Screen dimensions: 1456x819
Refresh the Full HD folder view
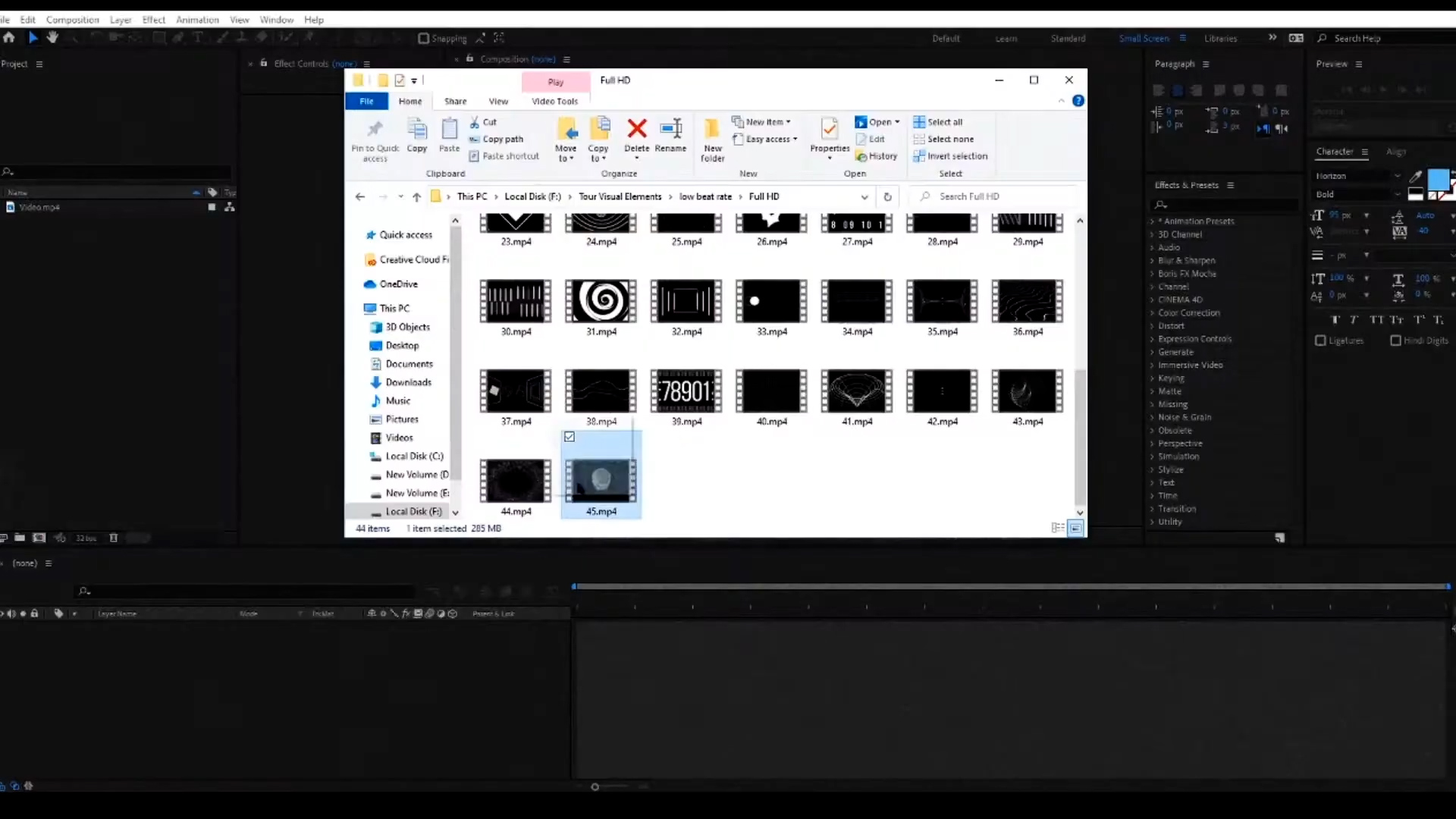pos(887,196)
